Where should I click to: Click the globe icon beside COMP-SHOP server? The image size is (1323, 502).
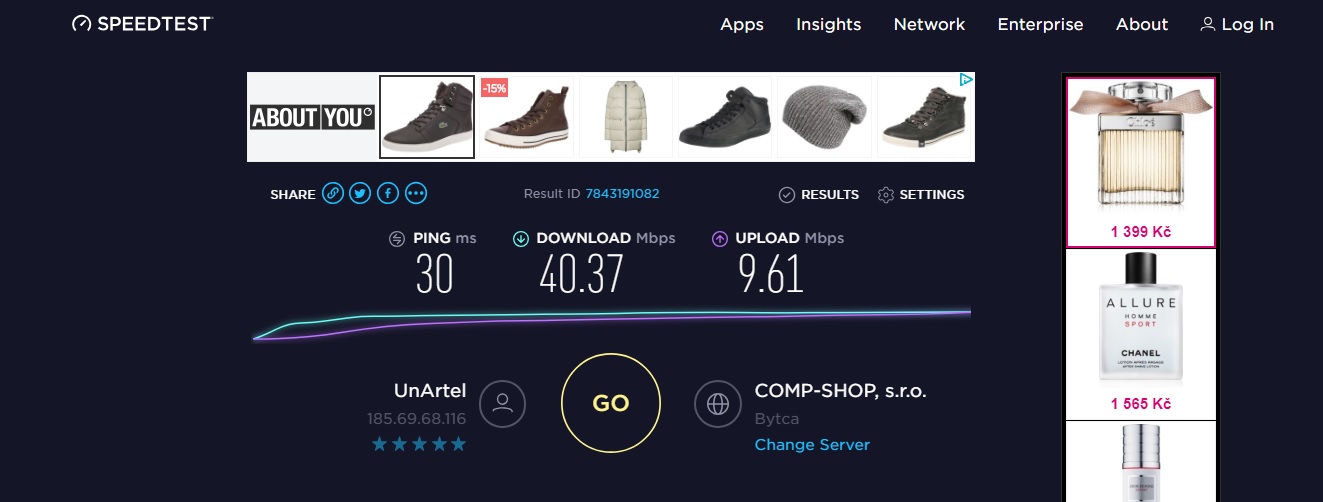click(x=717, y=403)
